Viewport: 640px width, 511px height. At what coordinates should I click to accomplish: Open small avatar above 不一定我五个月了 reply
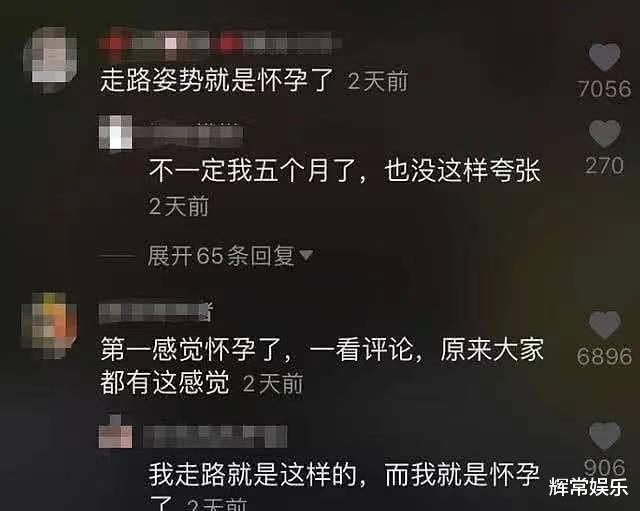tap(116, 132)
